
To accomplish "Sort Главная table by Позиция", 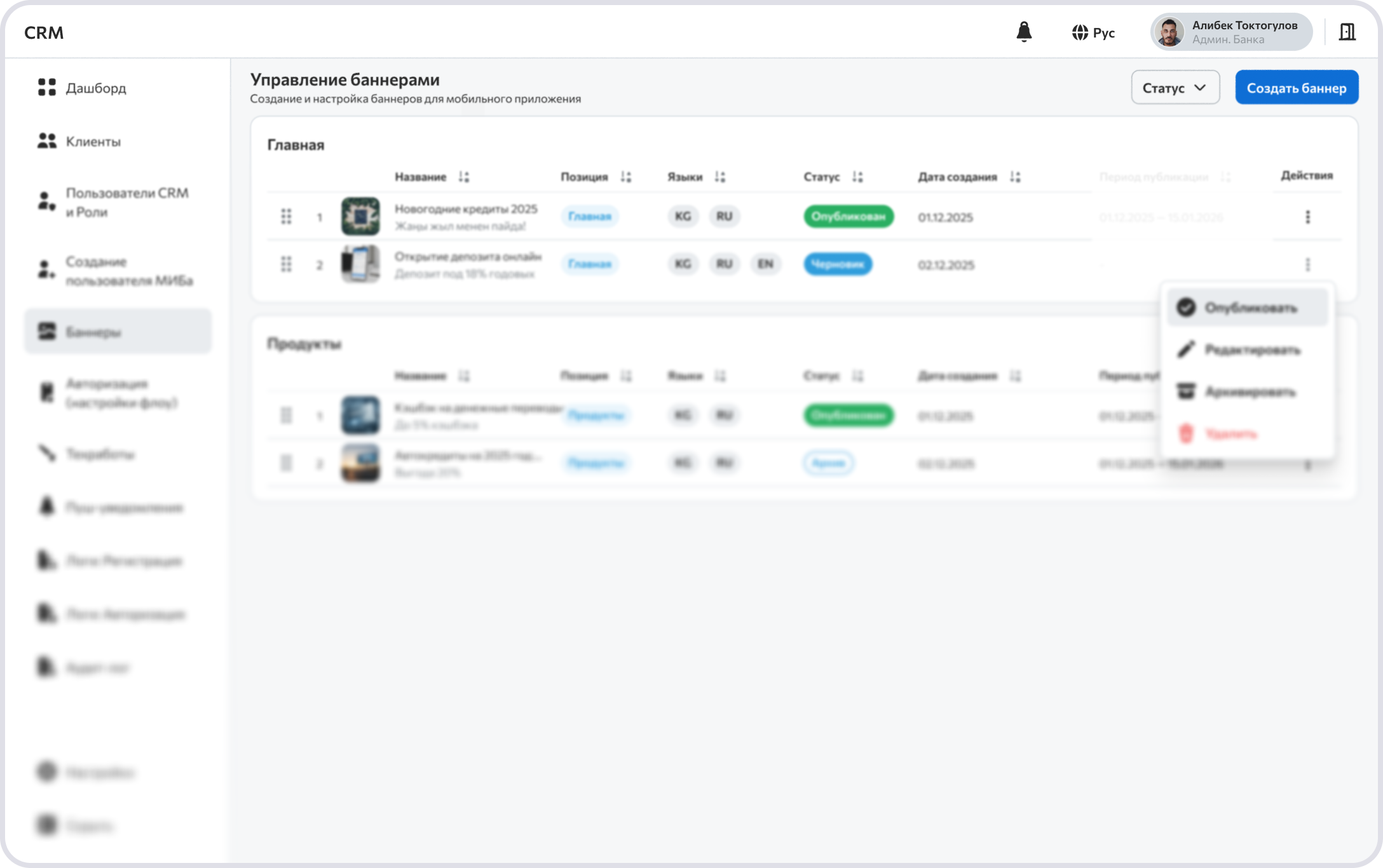I will coord(626,177).
